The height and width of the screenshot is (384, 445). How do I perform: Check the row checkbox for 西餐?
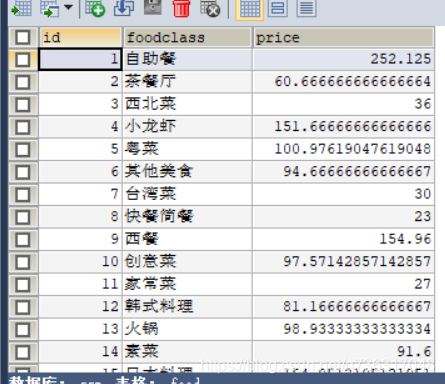click(x=23, y=240)
